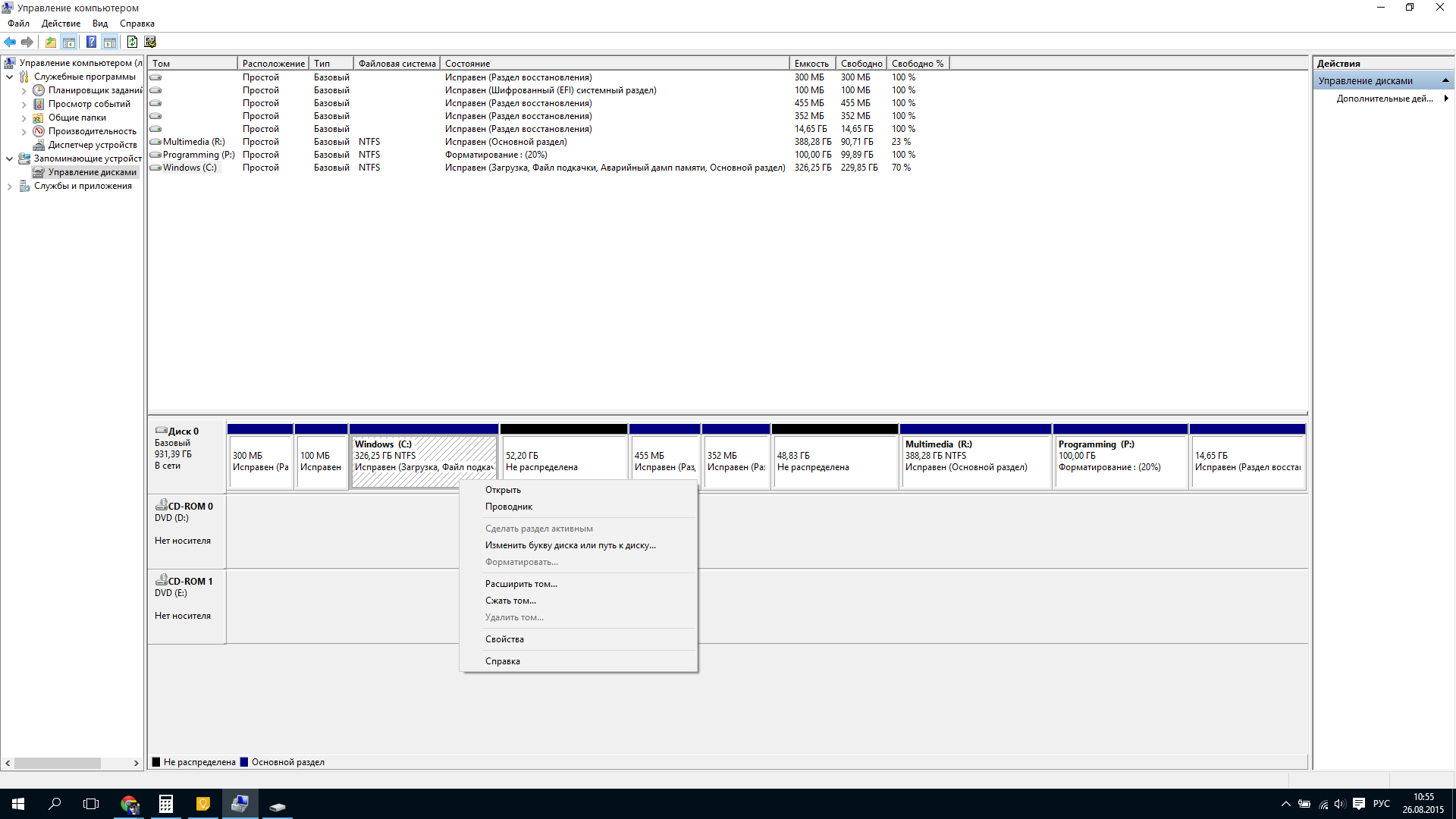Viewport: 1456px width, 819px height.
Task: Open Task View on the taskbar
Action: (91, 804)
